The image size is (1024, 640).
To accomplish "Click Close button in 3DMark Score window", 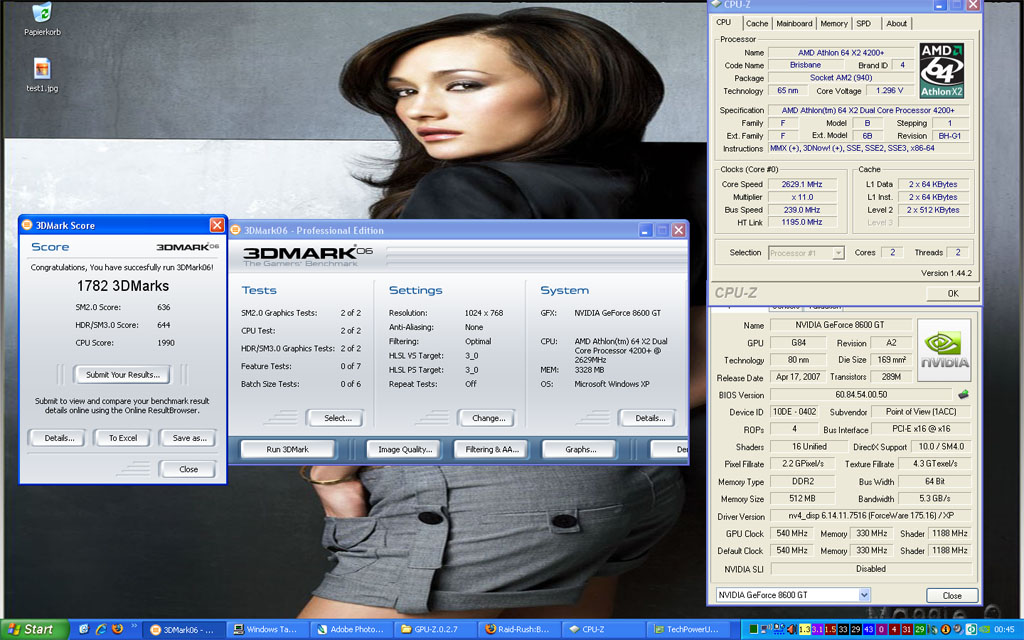I will pyautogui.click(x=188, y=469).
